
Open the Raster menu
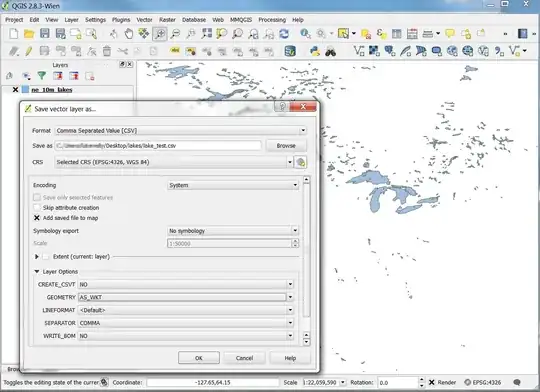(x=167, y=20)
